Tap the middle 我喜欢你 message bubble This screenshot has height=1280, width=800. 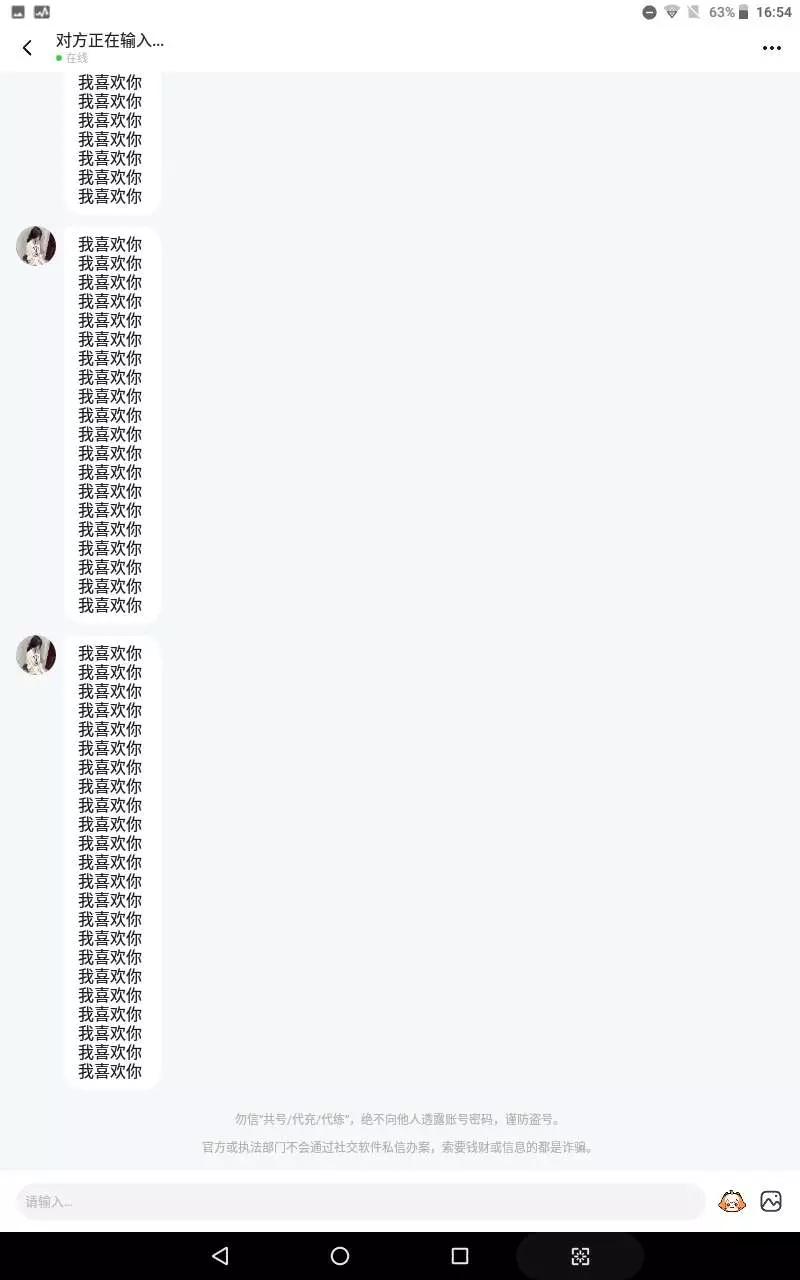pos(112,425)
